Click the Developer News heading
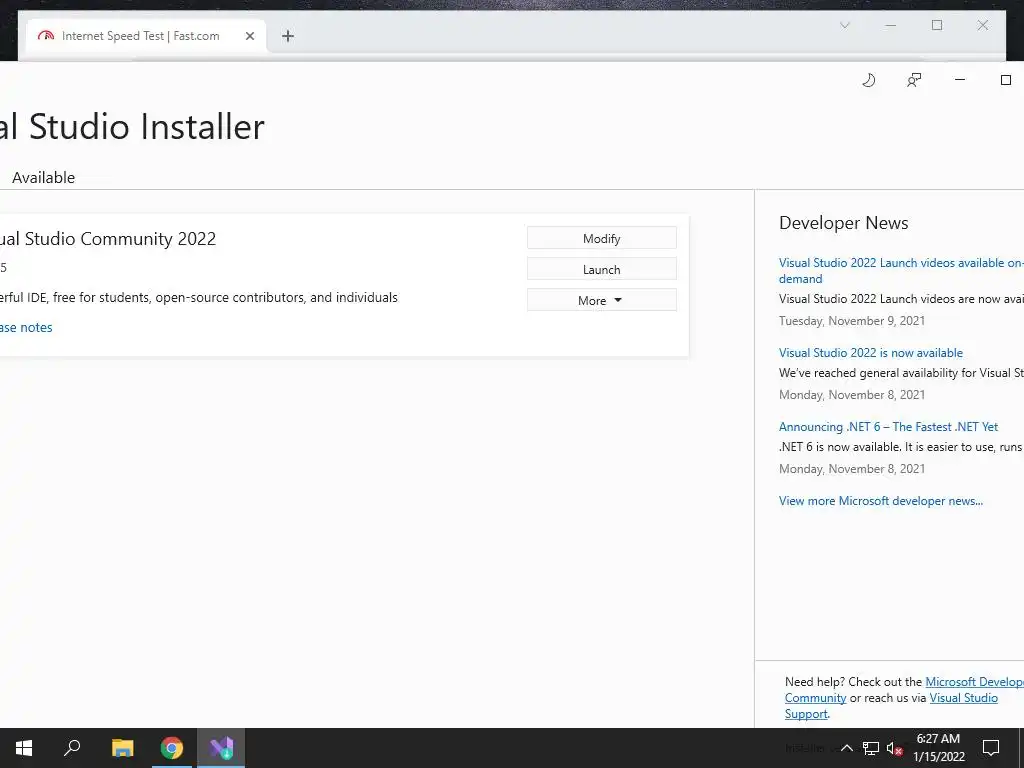 click(x=843, y=223)
